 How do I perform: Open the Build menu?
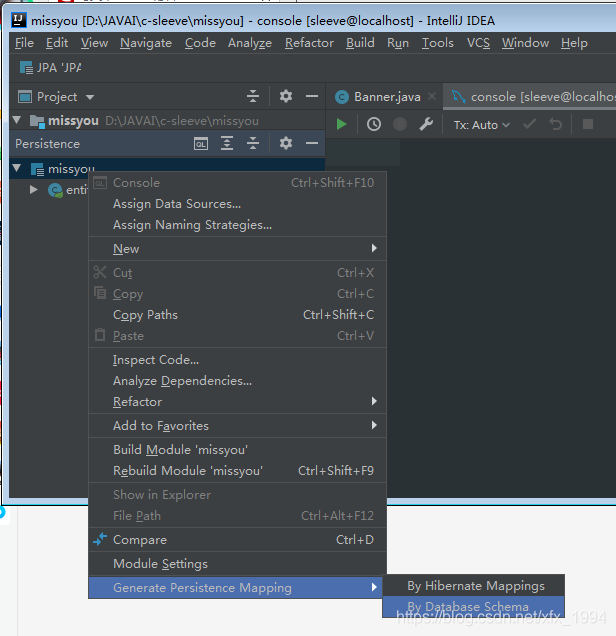[360, 43]
